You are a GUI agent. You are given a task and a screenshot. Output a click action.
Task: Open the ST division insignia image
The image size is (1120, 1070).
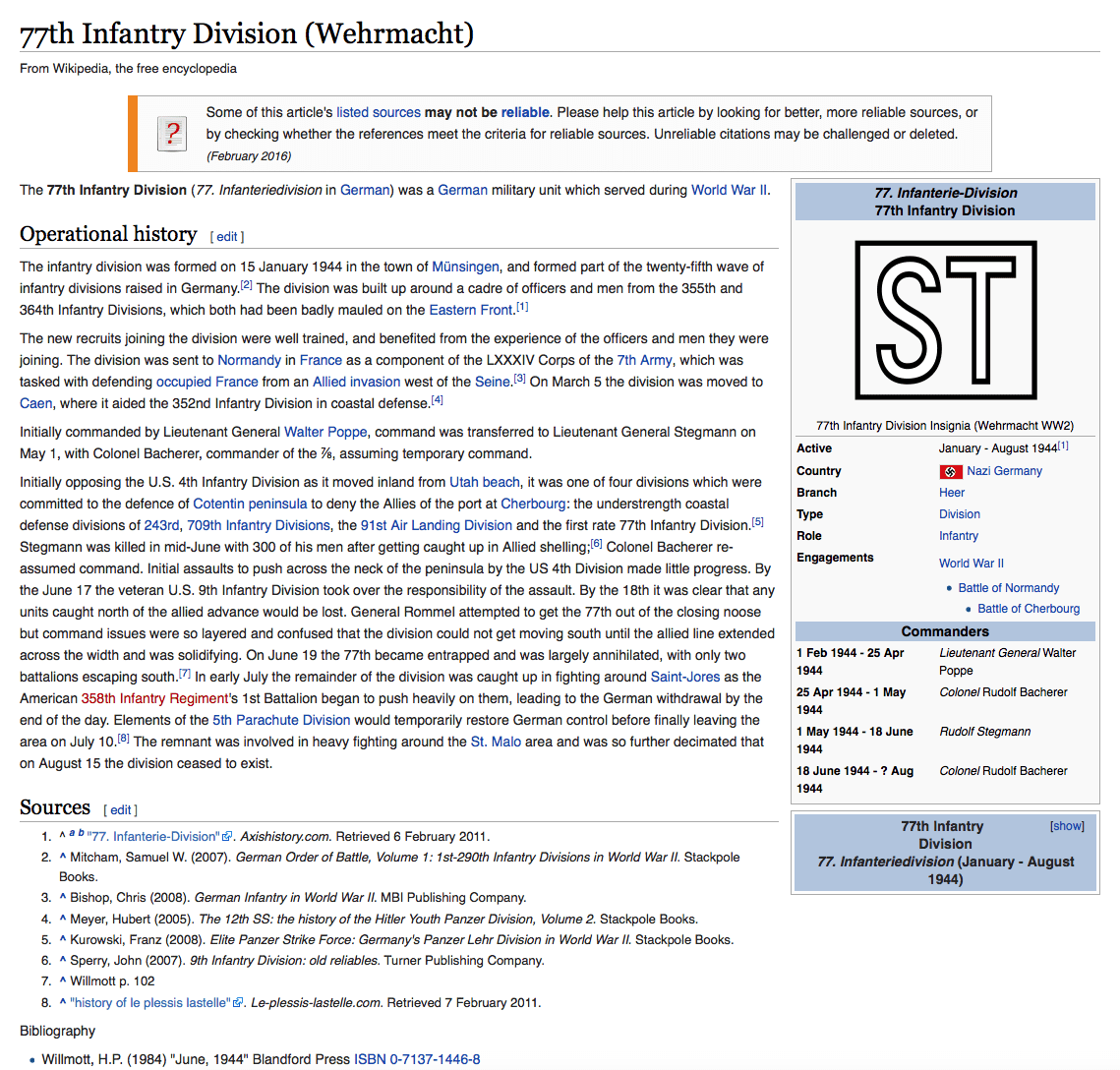tap(945, 321)
